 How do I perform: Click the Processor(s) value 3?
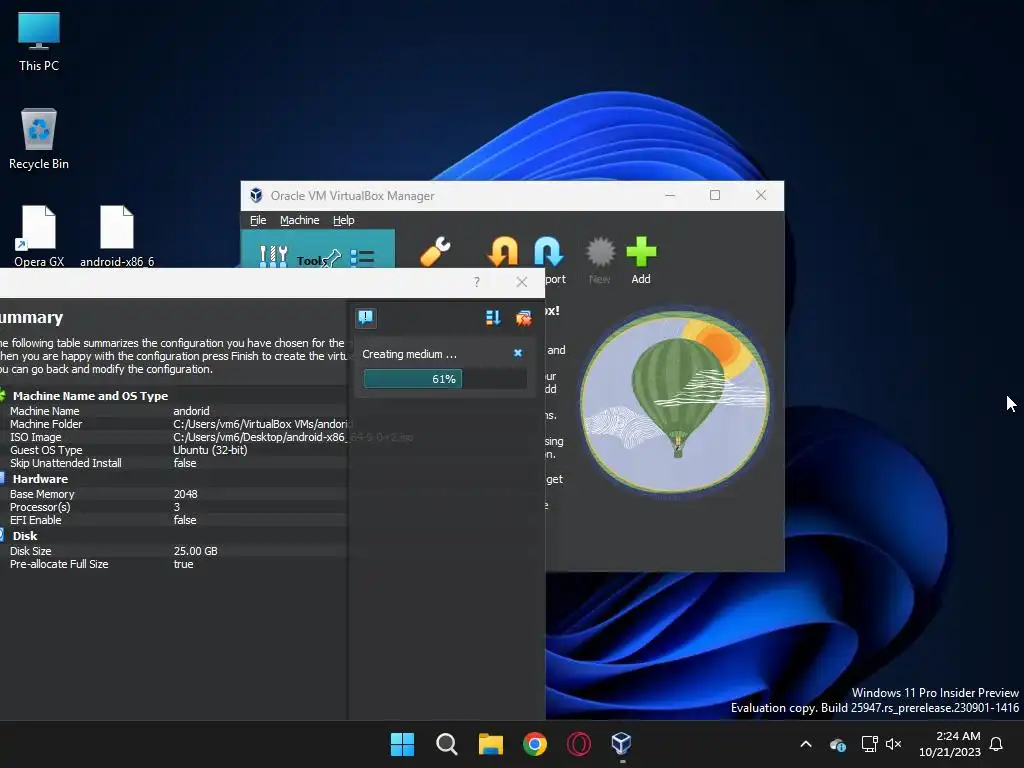(x=176, y=507)
